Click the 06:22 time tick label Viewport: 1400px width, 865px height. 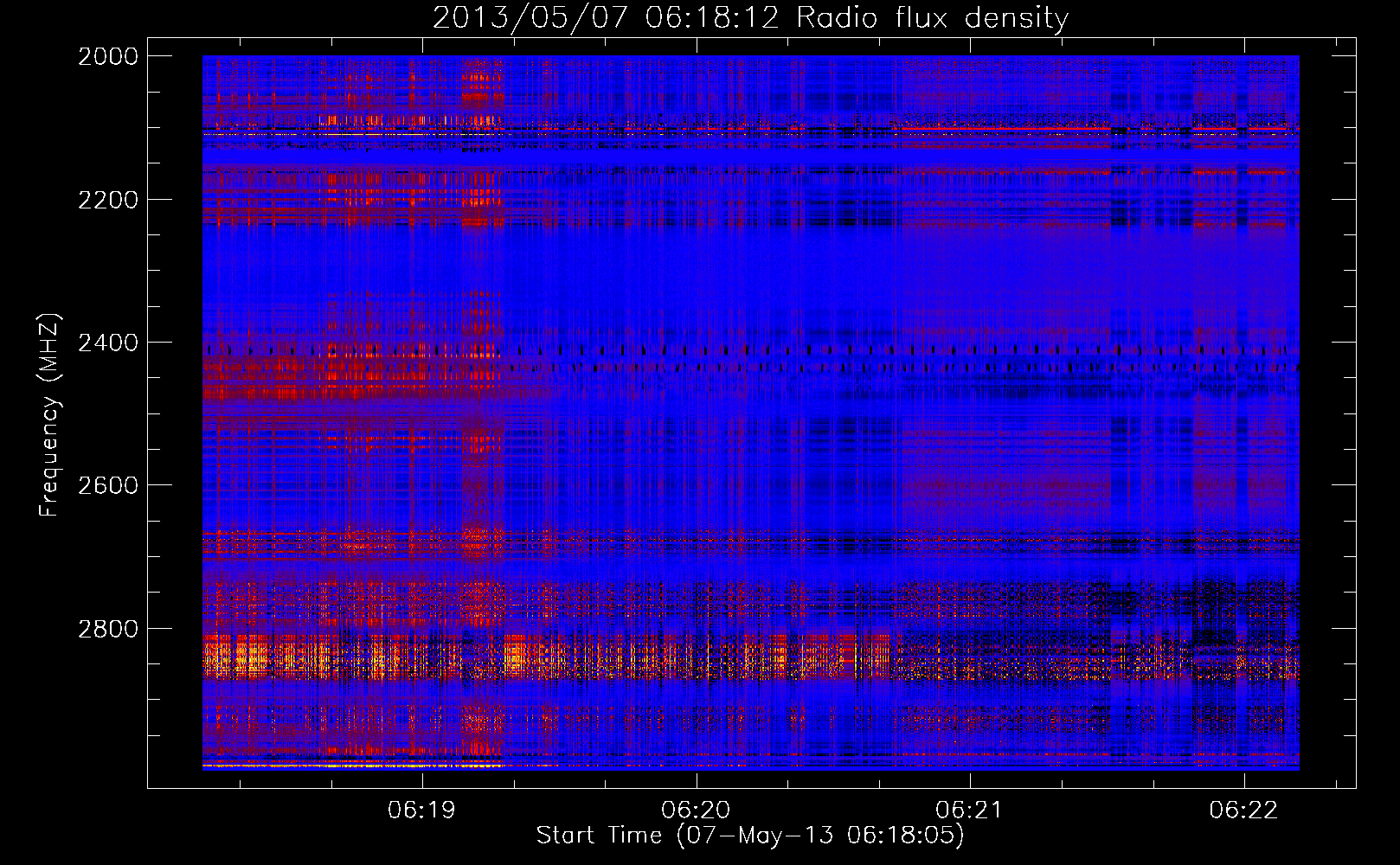1243,811
